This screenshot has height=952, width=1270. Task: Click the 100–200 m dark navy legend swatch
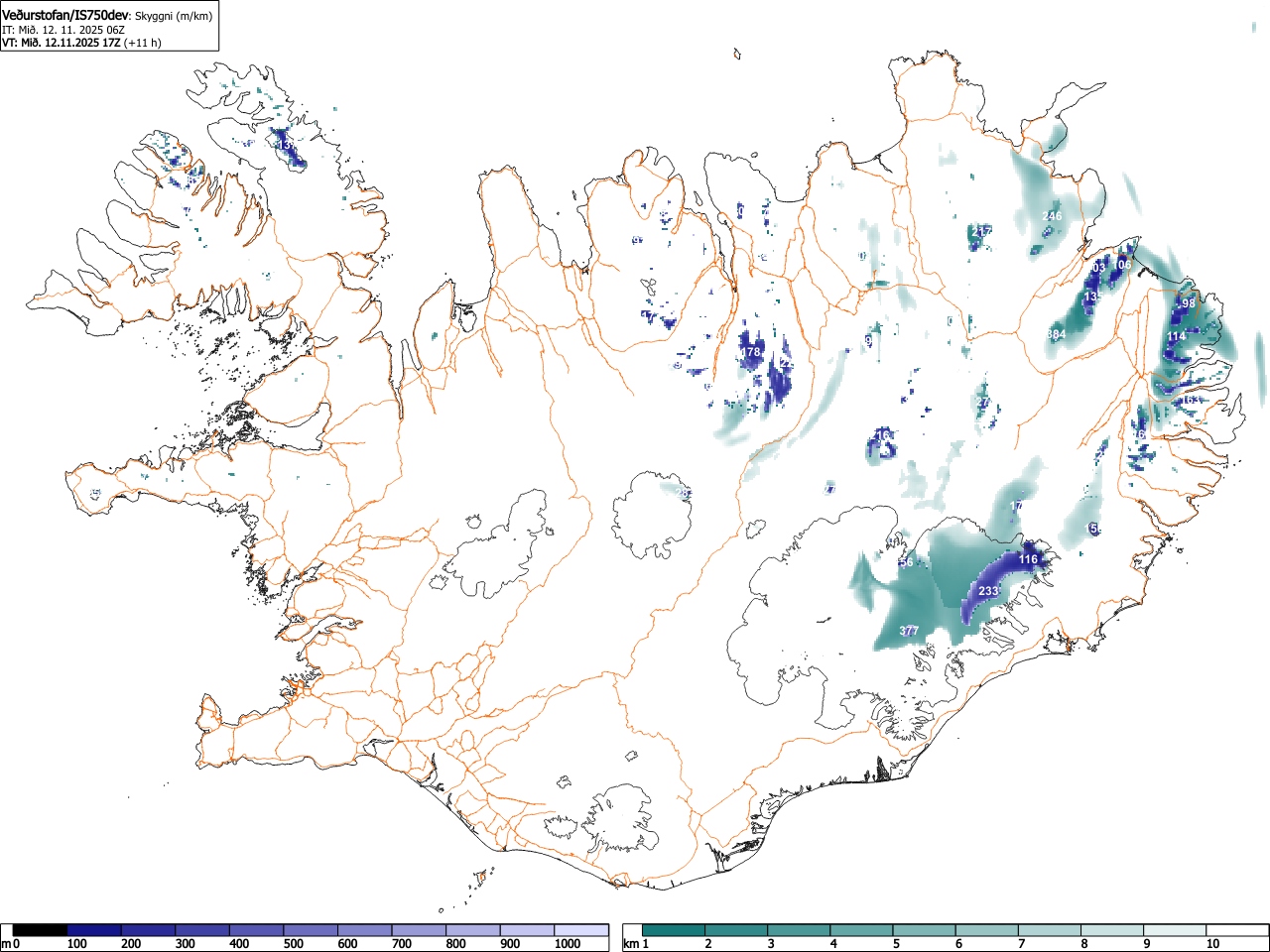click(x=94, y=930)
